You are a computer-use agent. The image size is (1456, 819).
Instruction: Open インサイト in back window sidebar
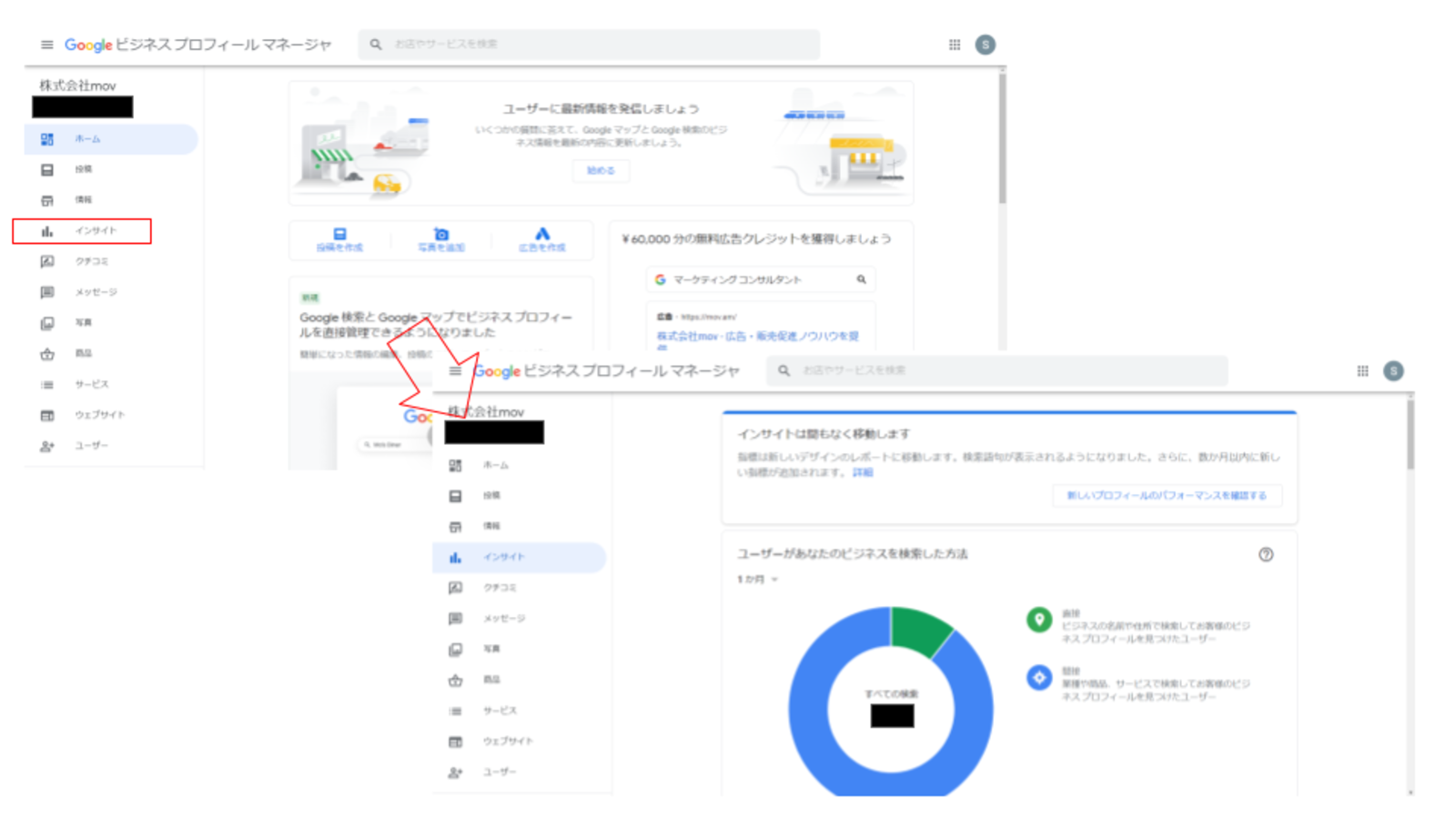[82, 231]
